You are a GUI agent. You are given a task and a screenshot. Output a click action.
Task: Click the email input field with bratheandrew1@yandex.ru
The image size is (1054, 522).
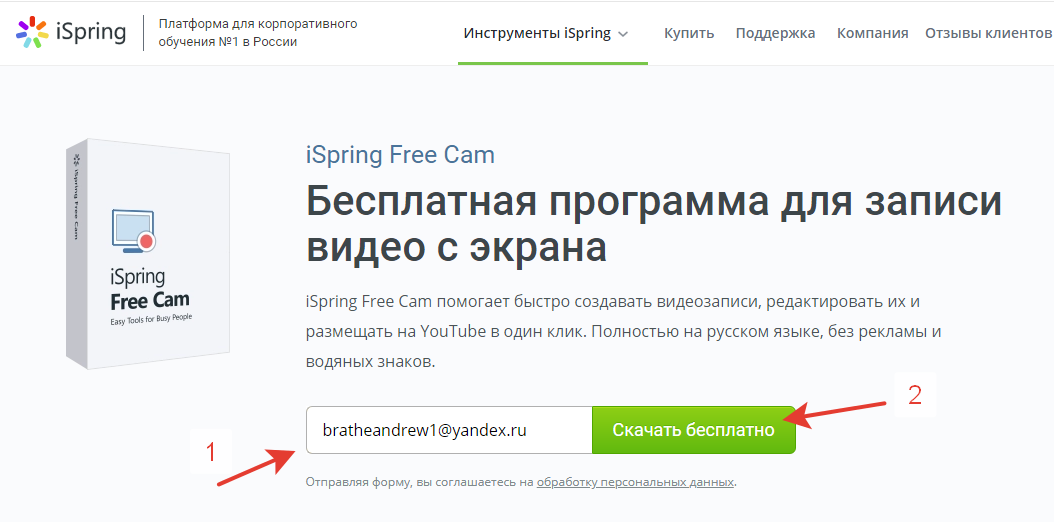pos(449,430)
